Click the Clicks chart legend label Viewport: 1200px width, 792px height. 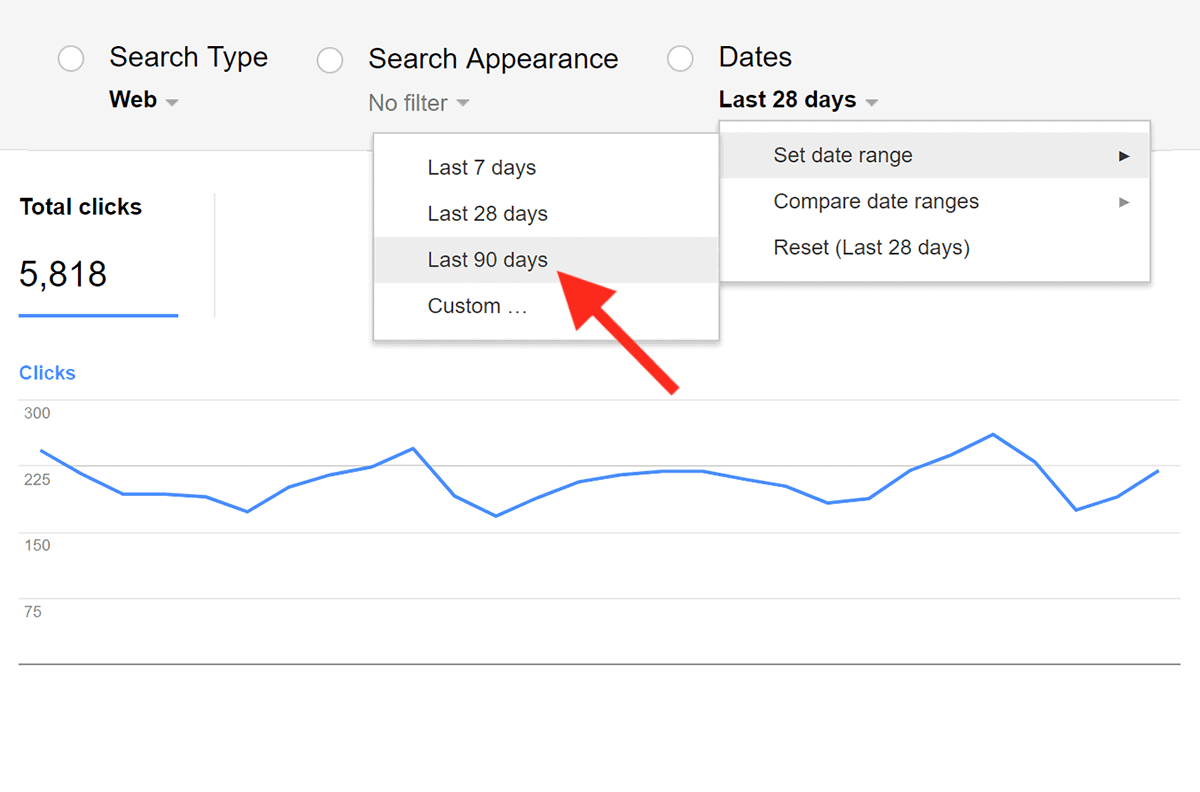tap(47, 373)
